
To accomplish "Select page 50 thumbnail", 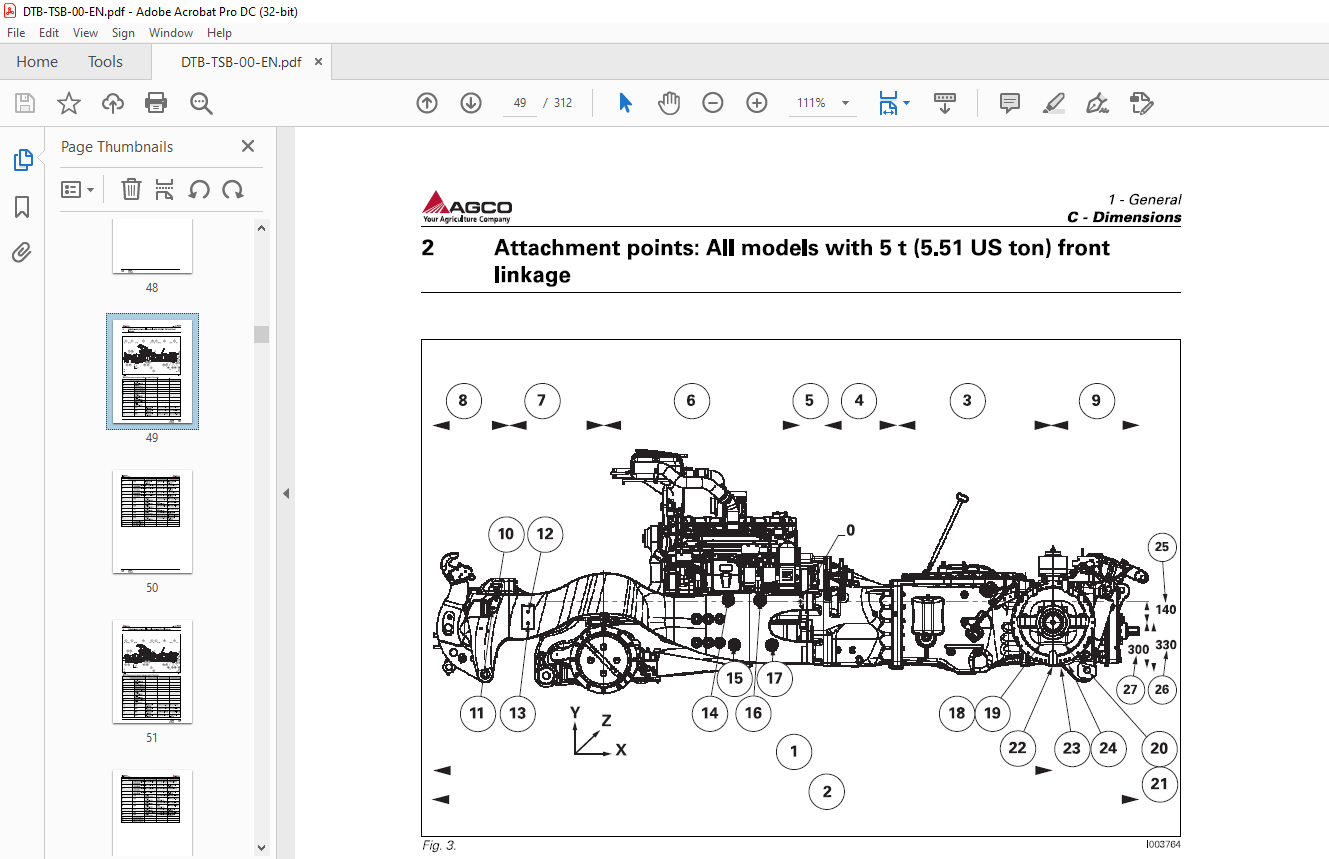I will [x=152, y=521].
